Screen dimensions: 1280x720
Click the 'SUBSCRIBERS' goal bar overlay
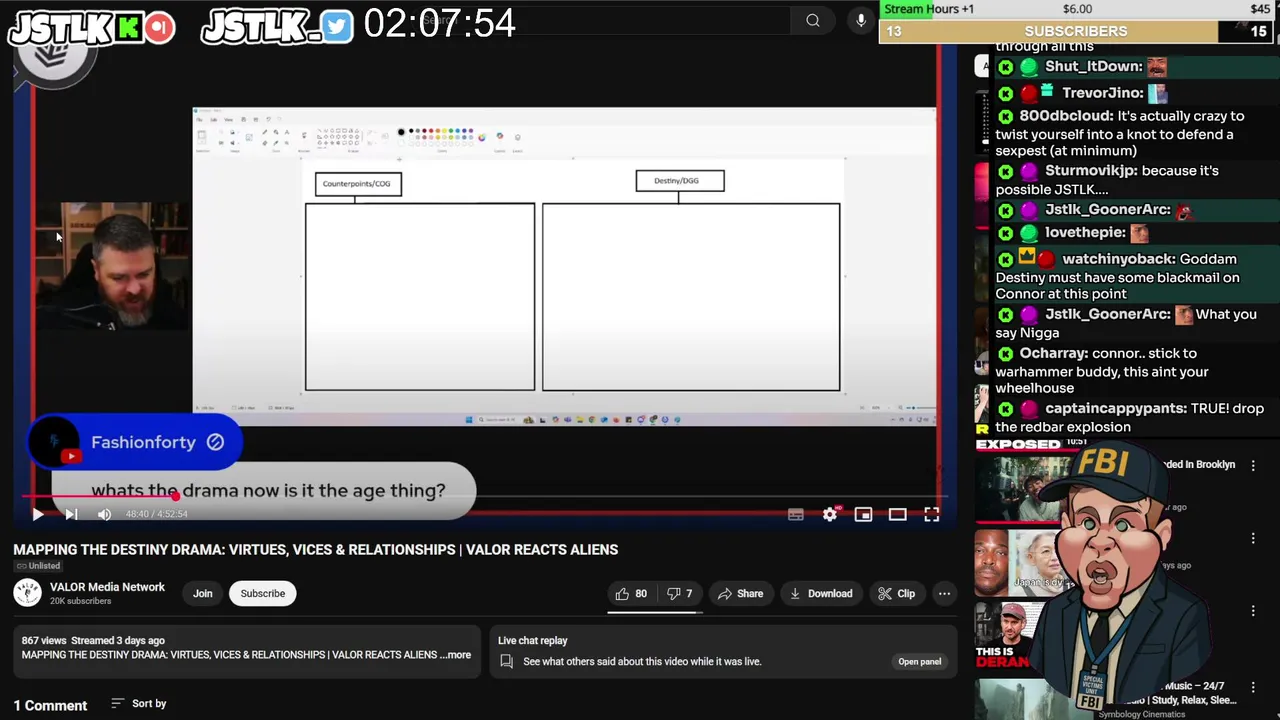(1076, 31)
